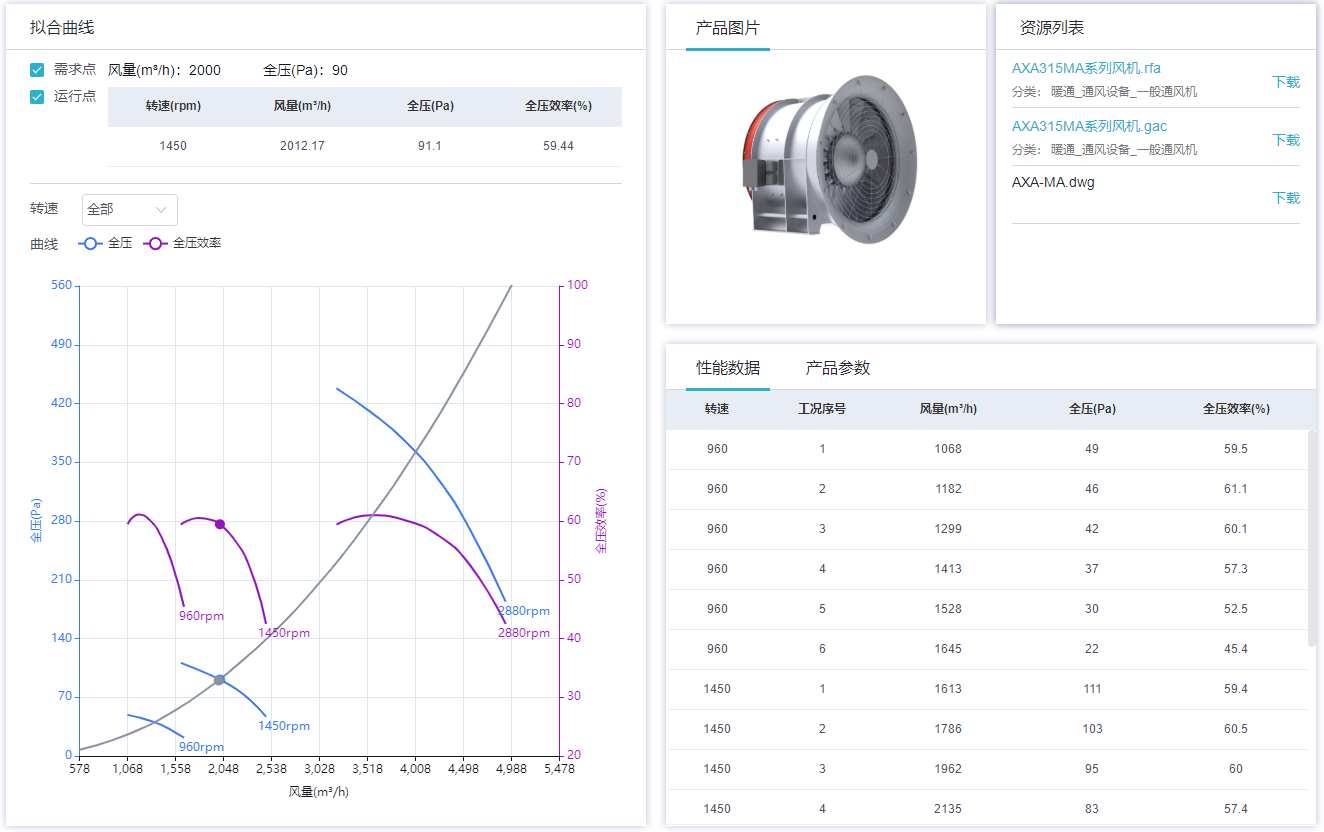Select the 1299 airflow cell

click(x=948, y=529)
